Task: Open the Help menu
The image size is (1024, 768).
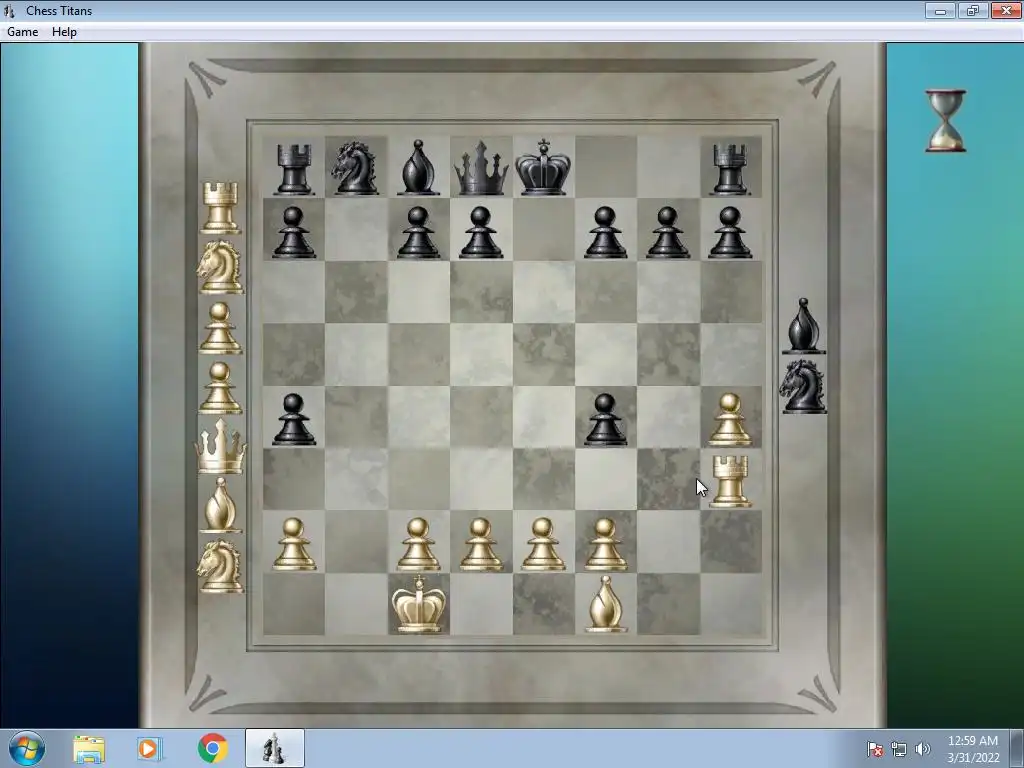Action: coord(64,32)
